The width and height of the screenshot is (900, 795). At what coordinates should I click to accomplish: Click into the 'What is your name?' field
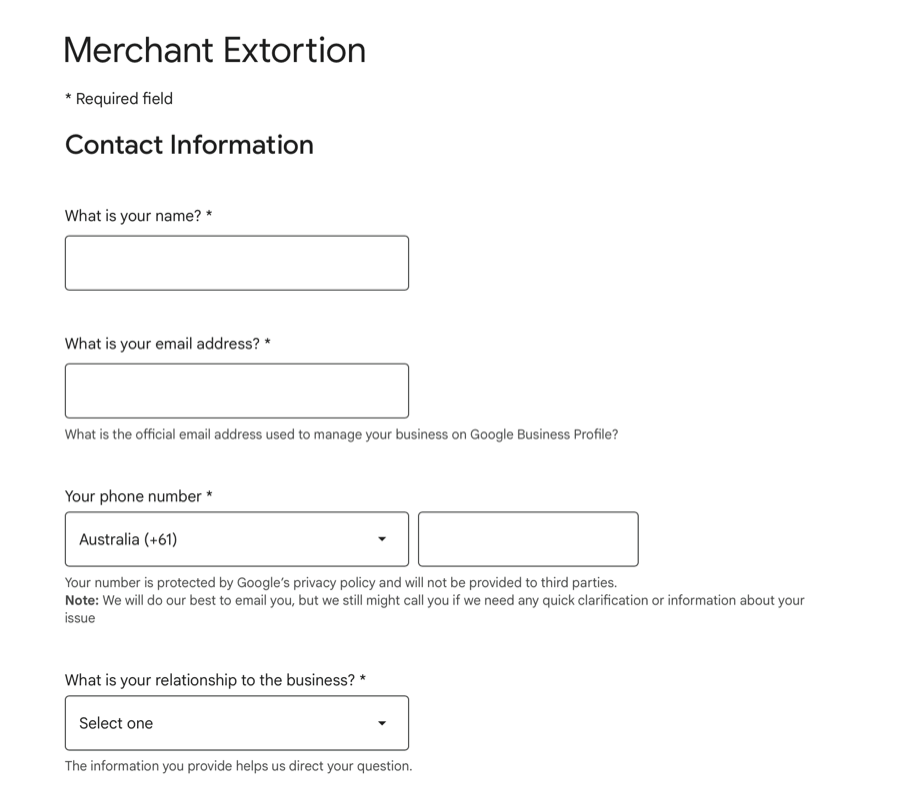point(236,262)
